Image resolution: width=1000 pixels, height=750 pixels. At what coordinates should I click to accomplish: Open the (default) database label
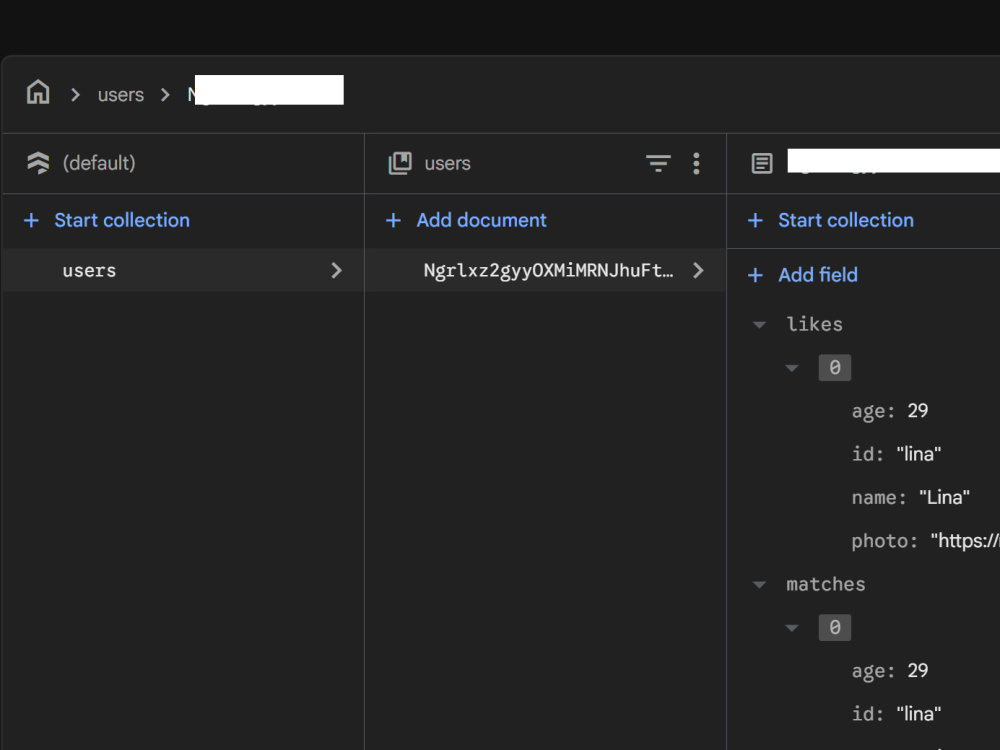(99, 163)
